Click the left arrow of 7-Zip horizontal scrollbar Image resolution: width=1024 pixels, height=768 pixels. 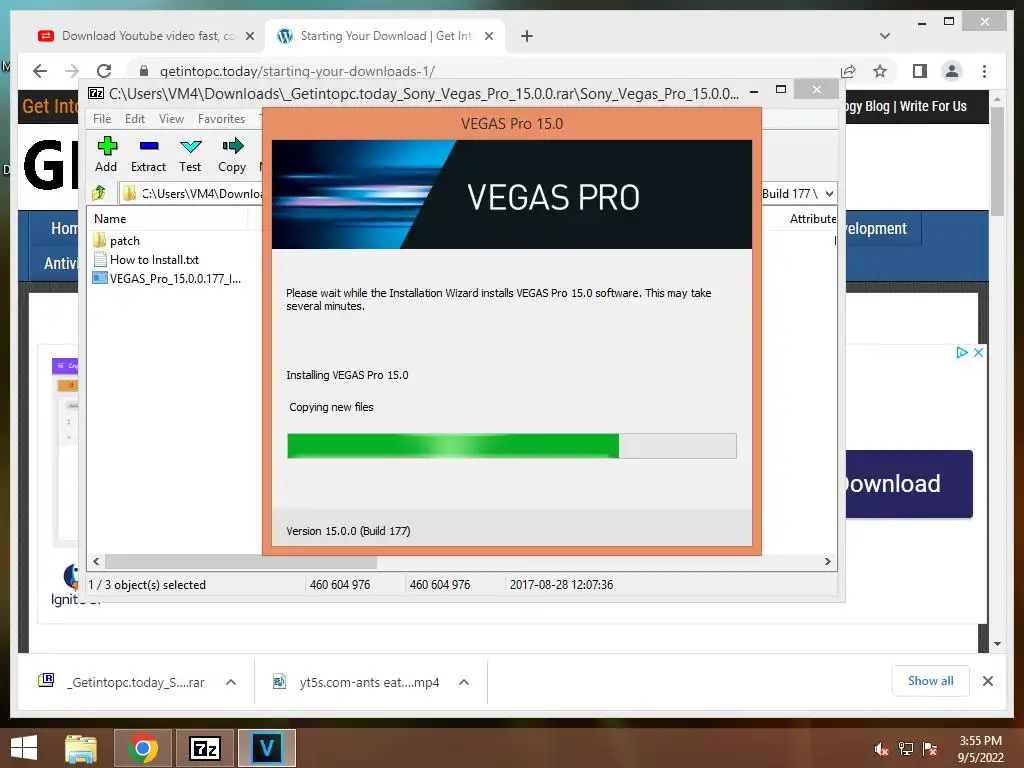click(97, 562)
